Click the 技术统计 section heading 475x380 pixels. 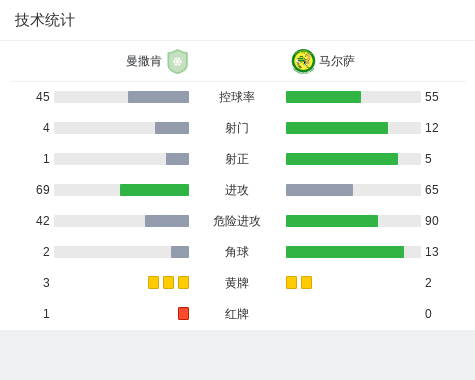coord(45,20)
